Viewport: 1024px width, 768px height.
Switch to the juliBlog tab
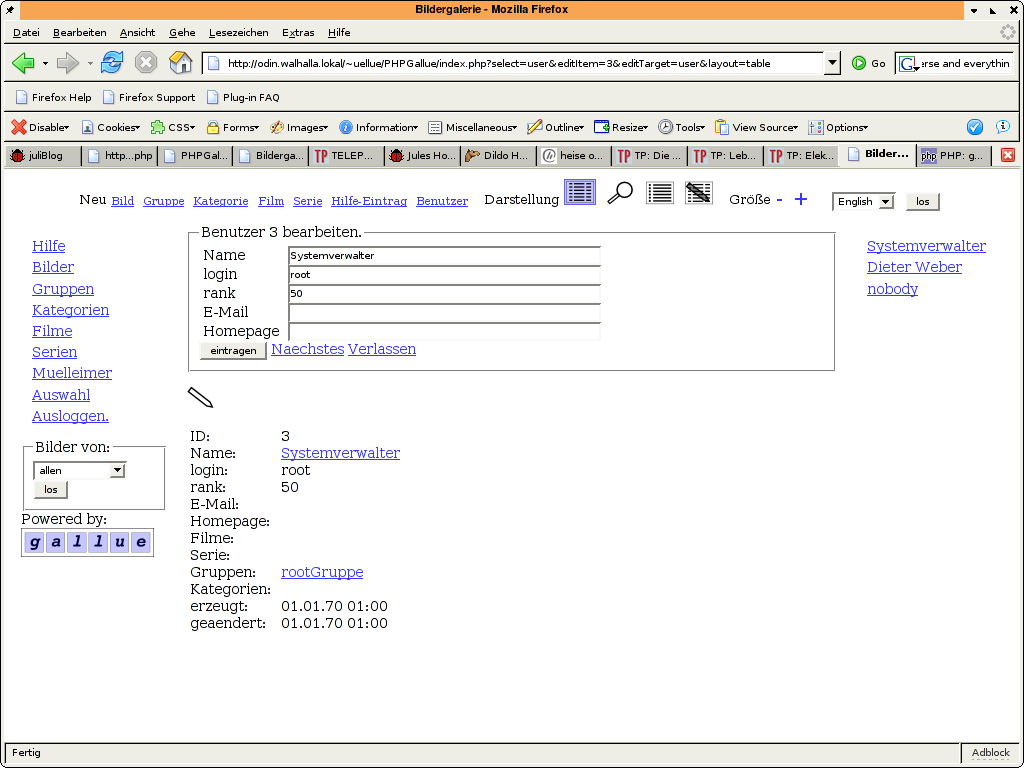click(x=42, y=156)
